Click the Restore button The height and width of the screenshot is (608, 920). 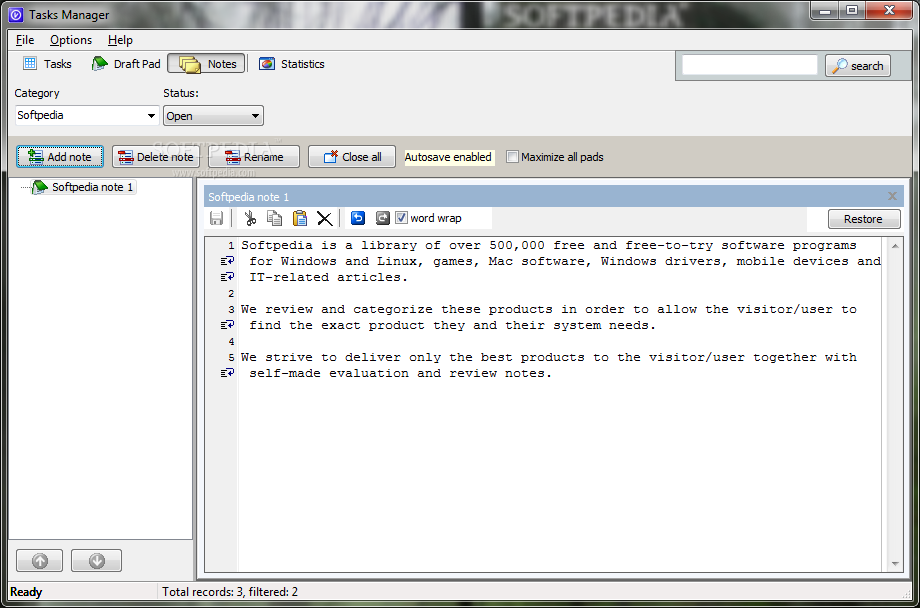pos(864,219)
